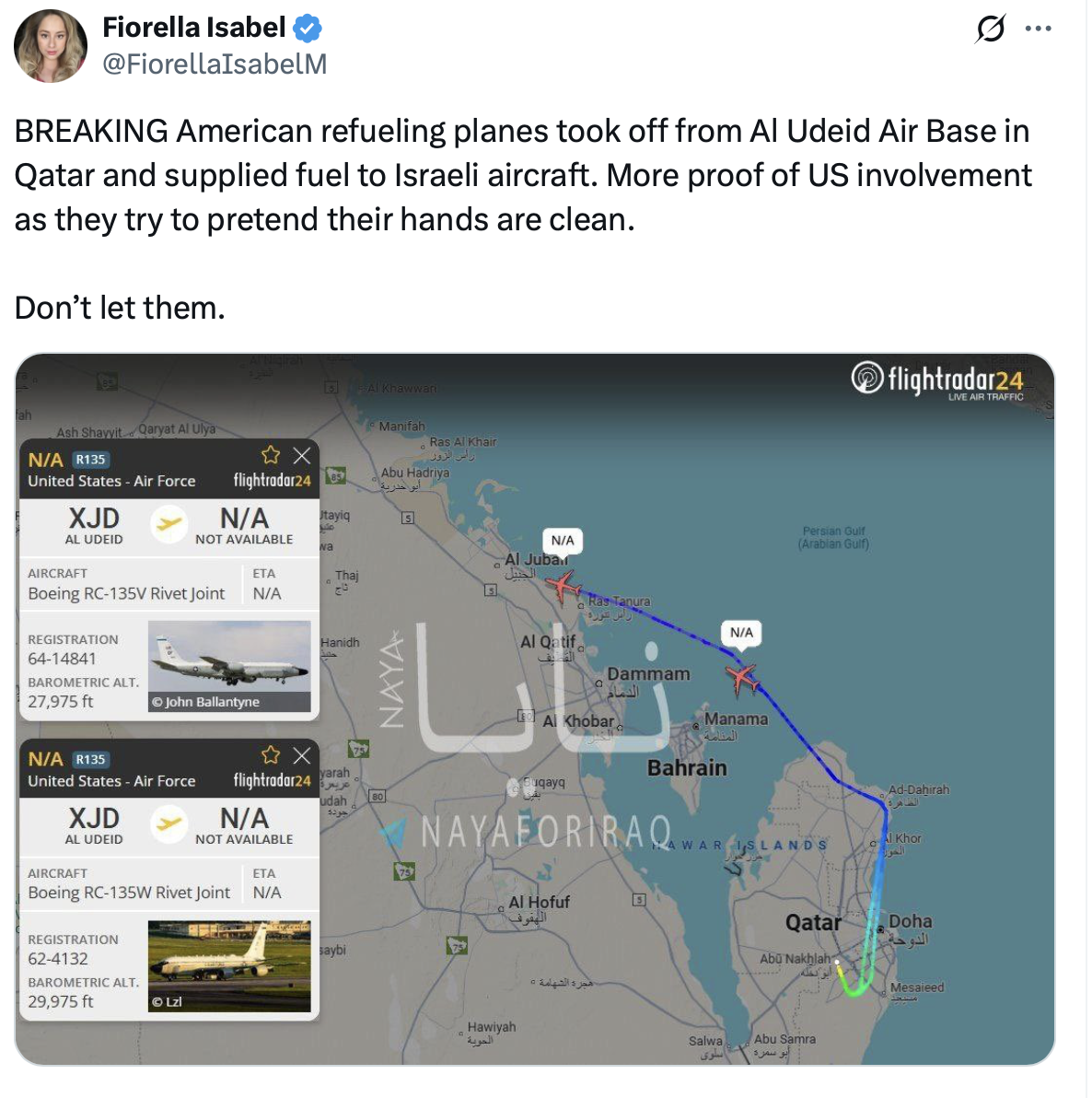Click the N/A label above Manama plane

(741, 633)
